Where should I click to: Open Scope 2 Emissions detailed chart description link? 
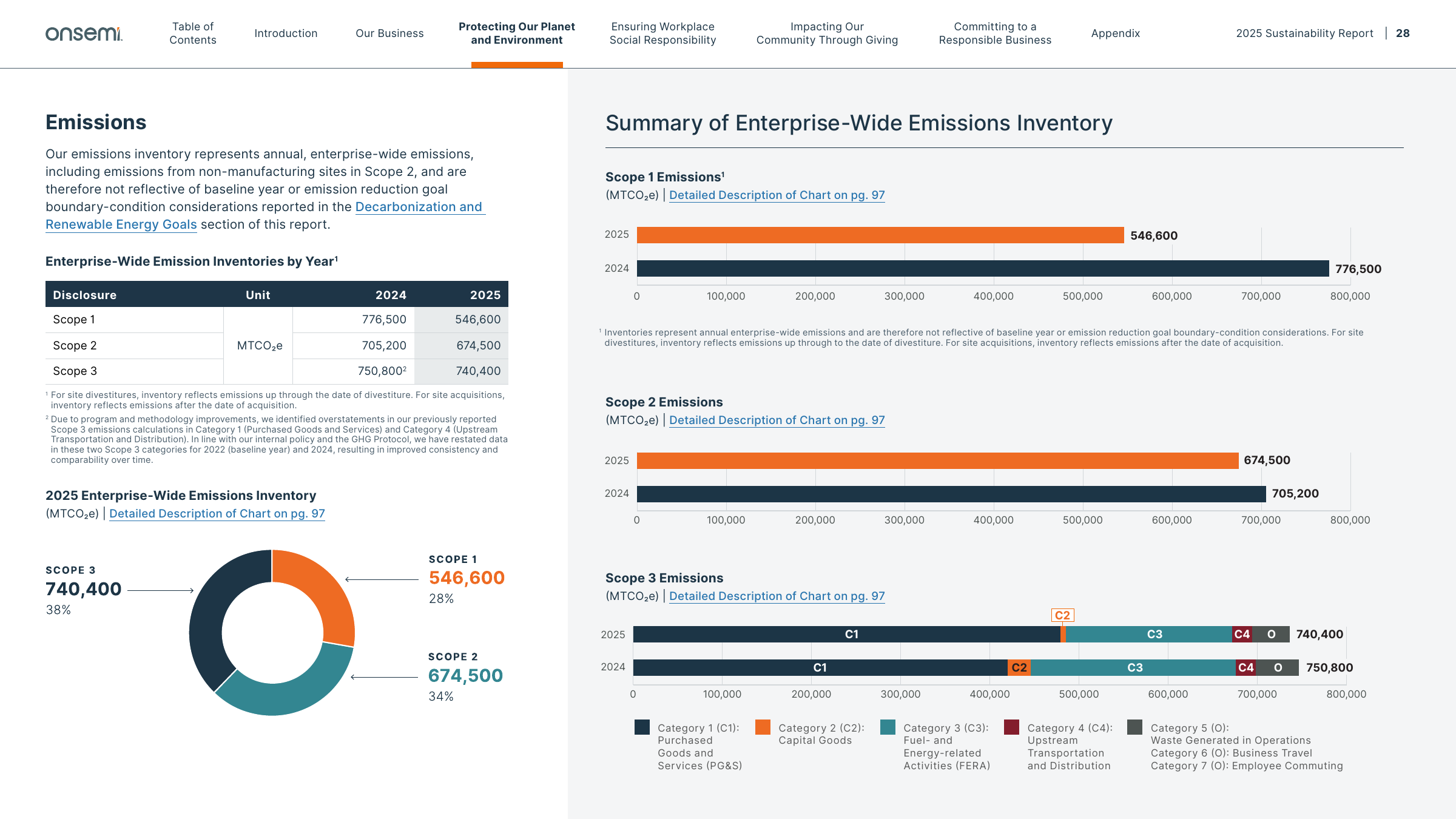tap(777, 420)
